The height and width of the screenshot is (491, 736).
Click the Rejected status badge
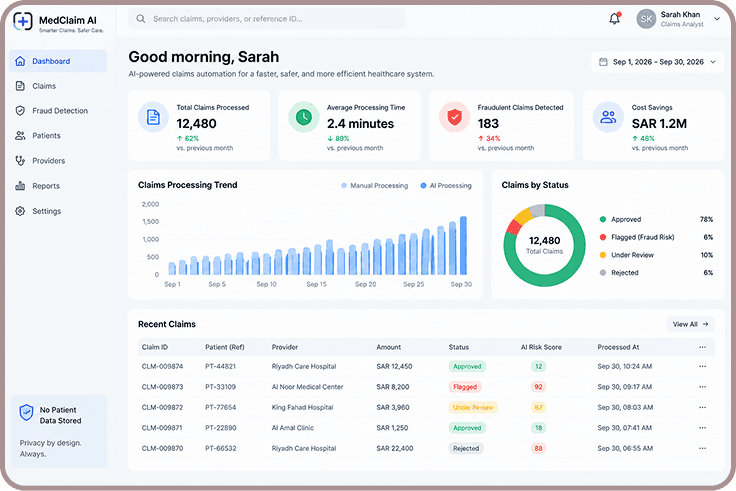(x=466, y=448)
